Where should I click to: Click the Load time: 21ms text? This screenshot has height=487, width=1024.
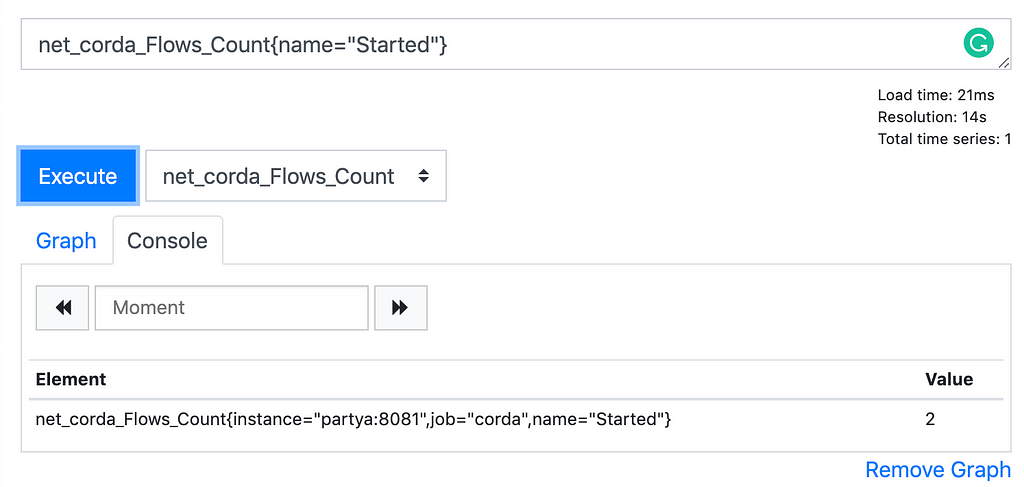pos(936,95)
